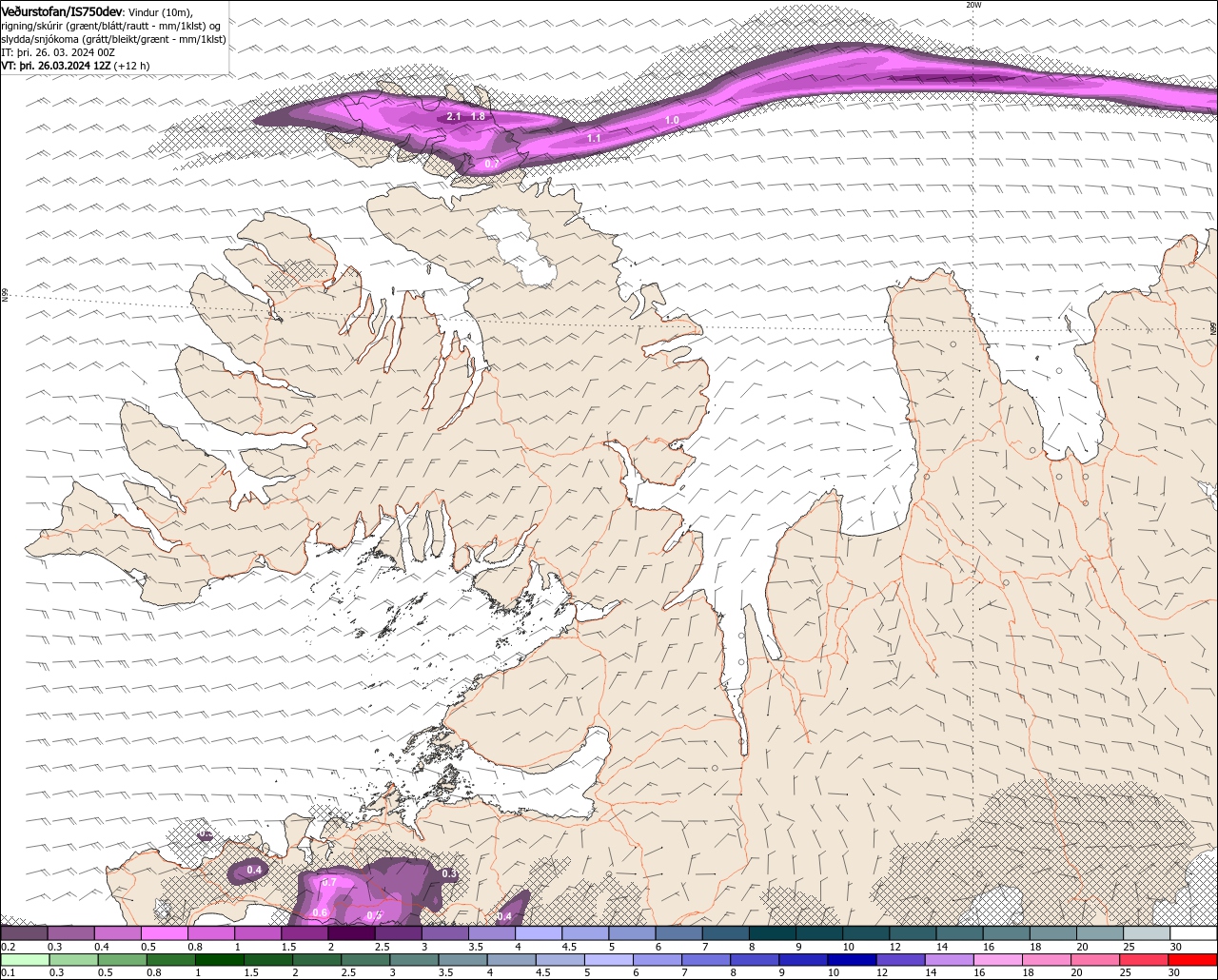The width and height of the screenshot is (1218, 980).
Task: Select top legend swatch between 4 and 4.5
Action: pos(539,932)
